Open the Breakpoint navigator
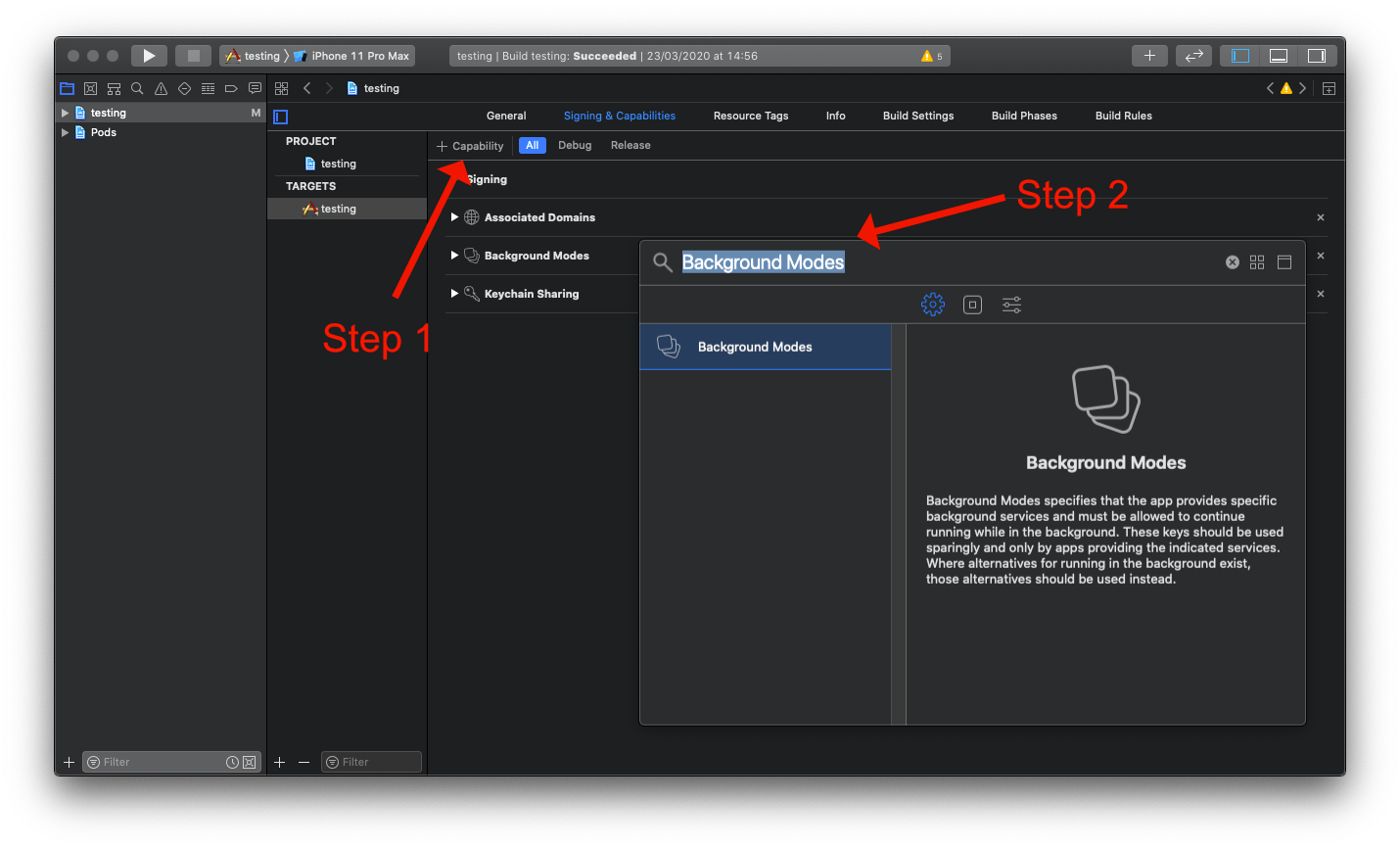This screenshot has width=1400, height=848. click(231, 88)
